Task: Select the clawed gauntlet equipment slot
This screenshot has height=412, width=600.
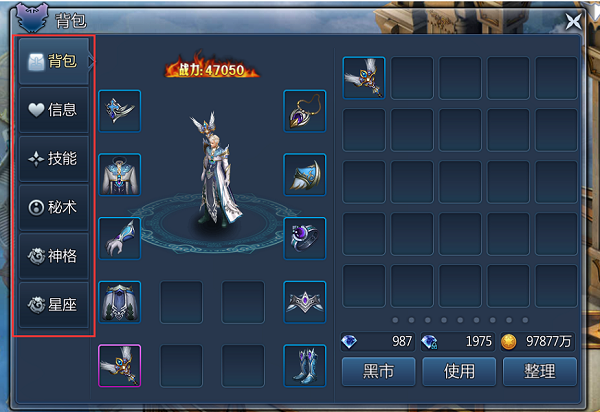Action: click(120, 239)
